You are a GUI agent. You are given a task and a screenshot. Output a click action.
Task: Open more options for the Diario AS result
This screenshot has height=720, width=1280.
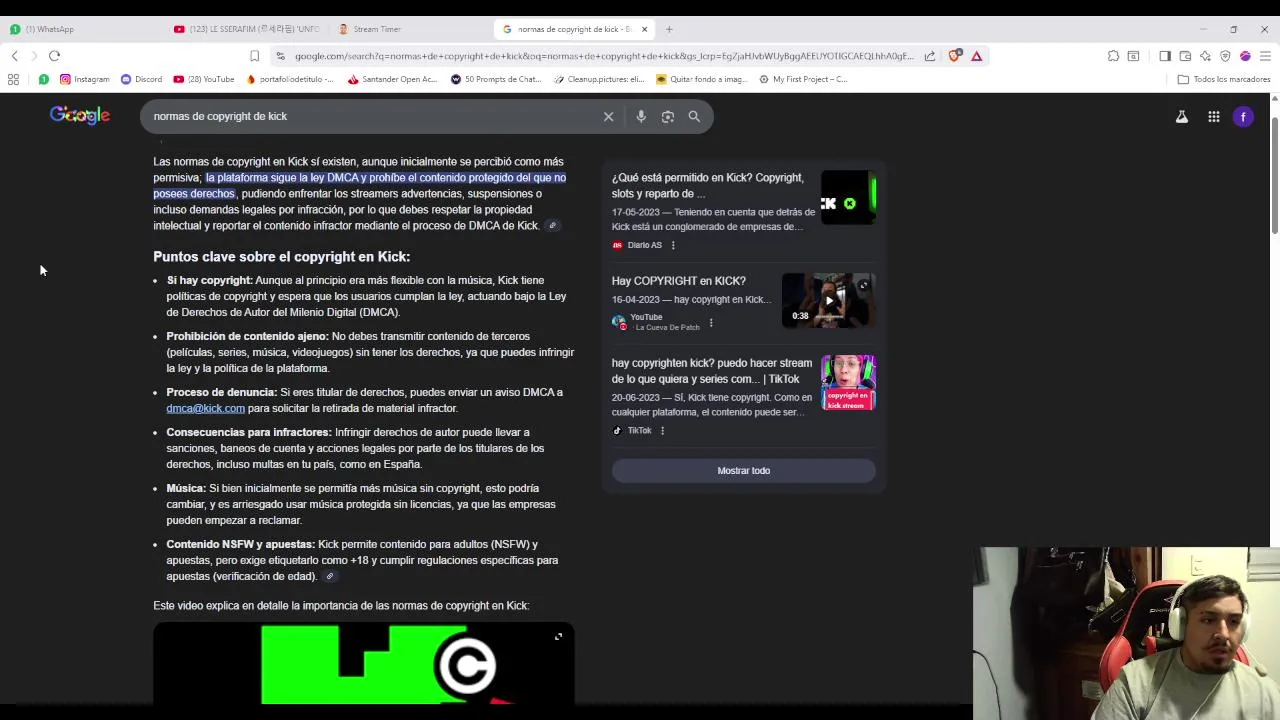tap(673, 245)
